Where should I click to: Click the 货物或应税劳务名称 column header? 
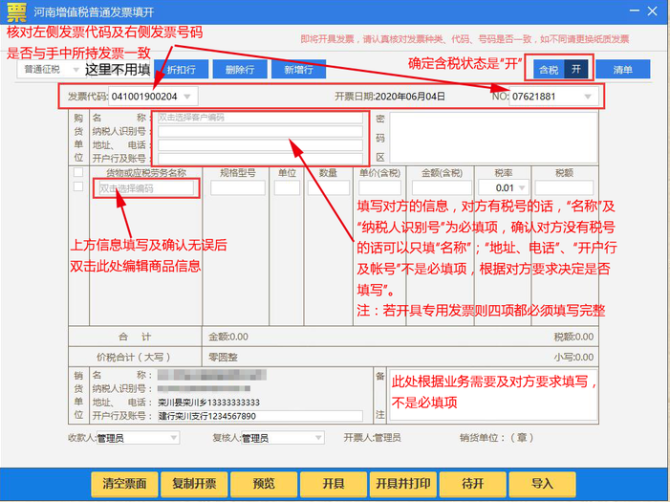[x=146, y=173]
